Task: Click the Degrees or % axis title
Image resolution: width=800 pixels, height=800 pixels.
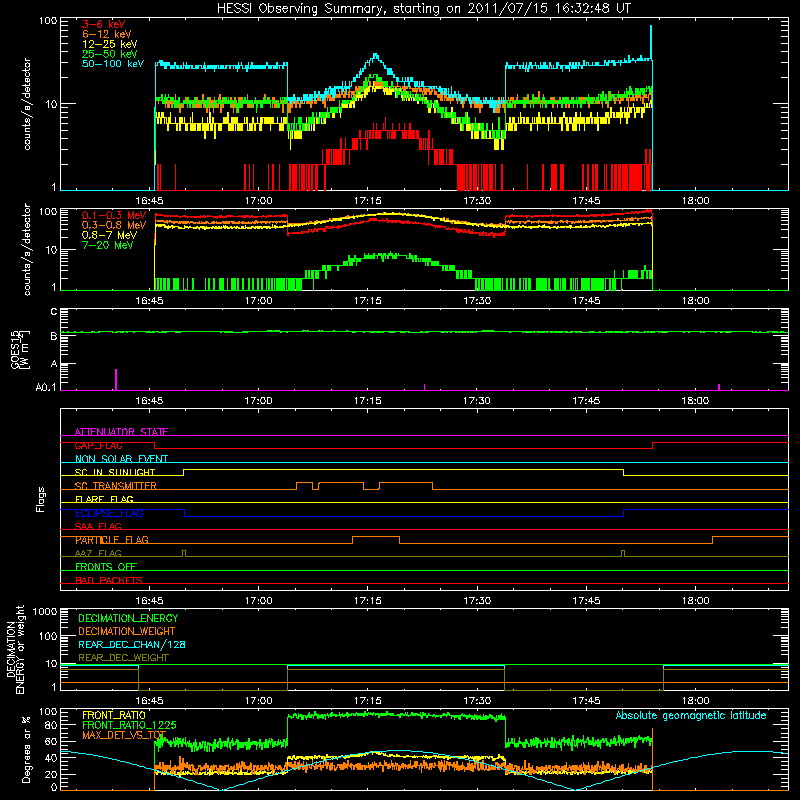Action: [x=26, y=749]
